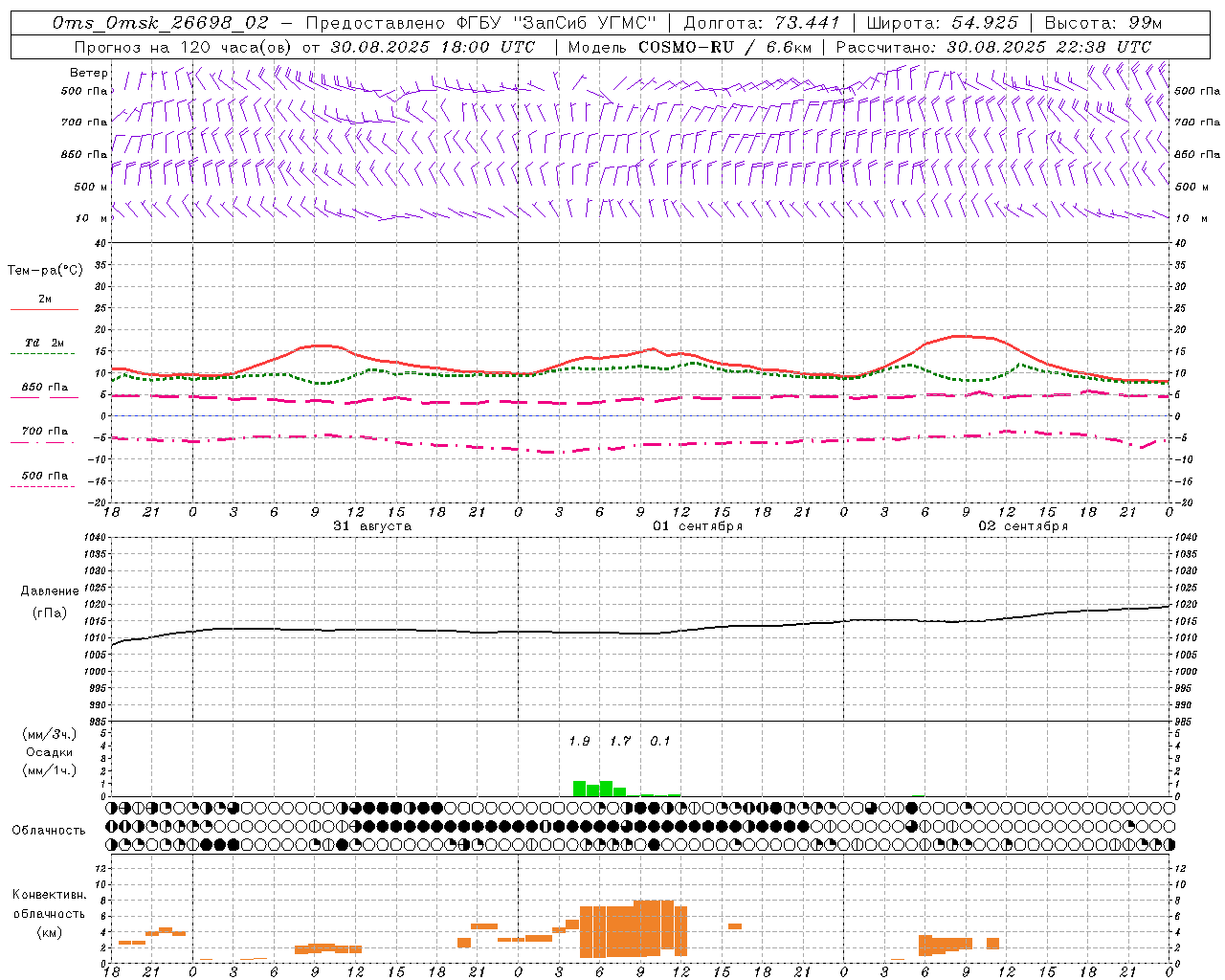The height and width of the screenshot is (980, 1225).
Task: Click the (мм/1ч.) unit label
Action: (x=50, y=770)
